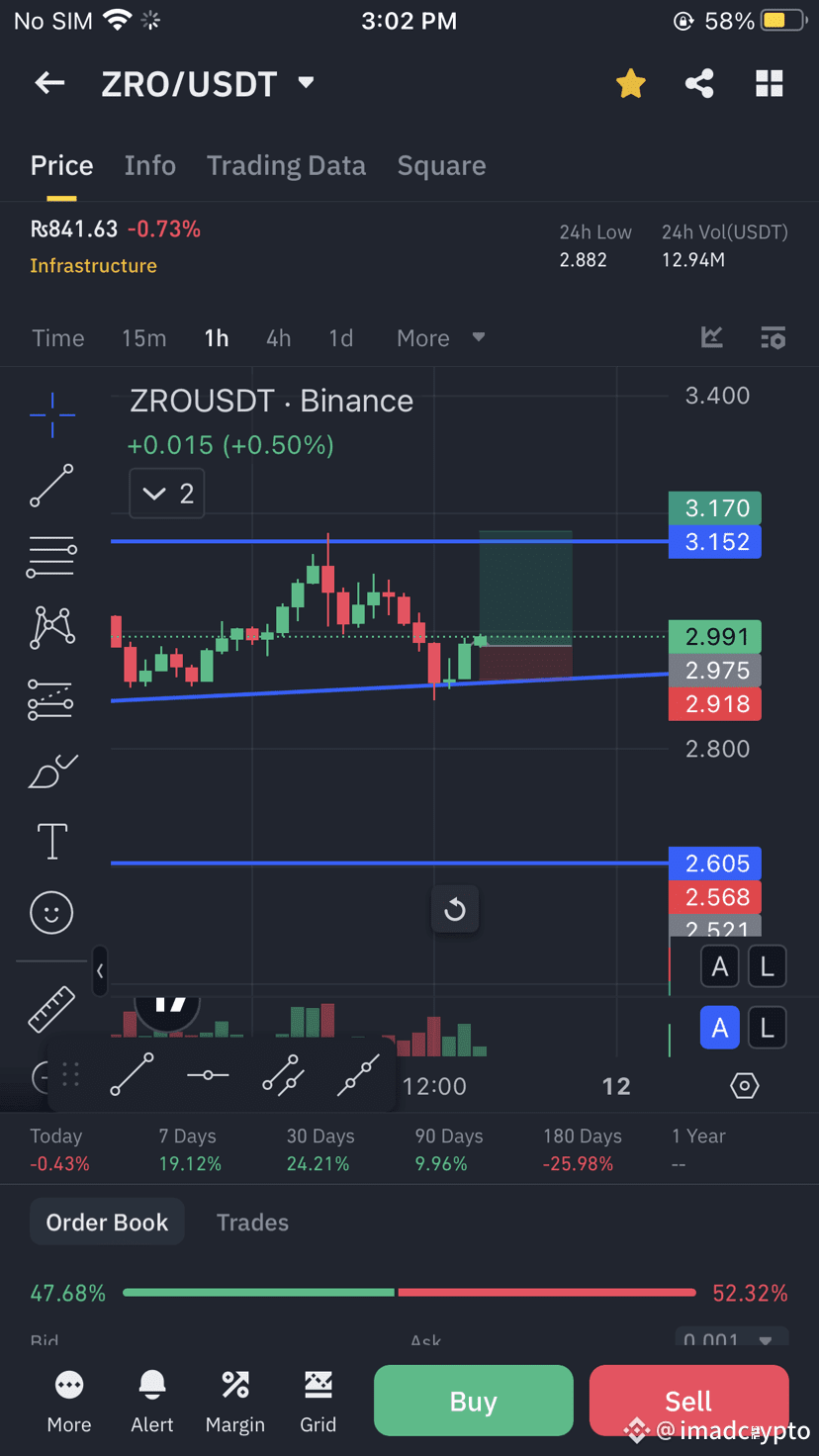Open the Fibonacci retracement tool
The height and width of the screenshot is (1456, 819).
51,557
